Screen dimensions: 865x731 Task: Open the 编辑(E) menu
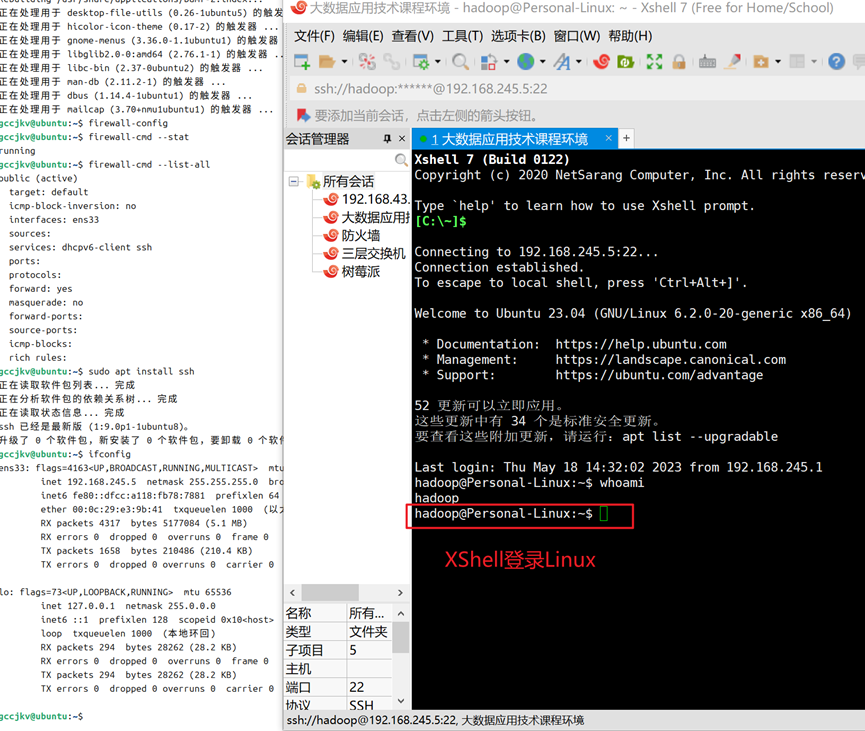pos(363,36)
